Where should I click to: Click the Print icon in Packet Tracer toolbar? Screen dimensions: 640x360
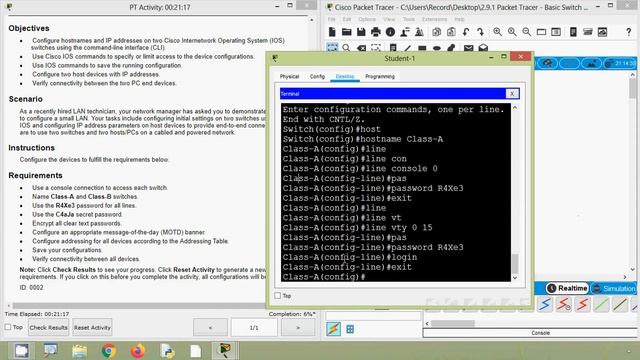[x=376, y=32]
